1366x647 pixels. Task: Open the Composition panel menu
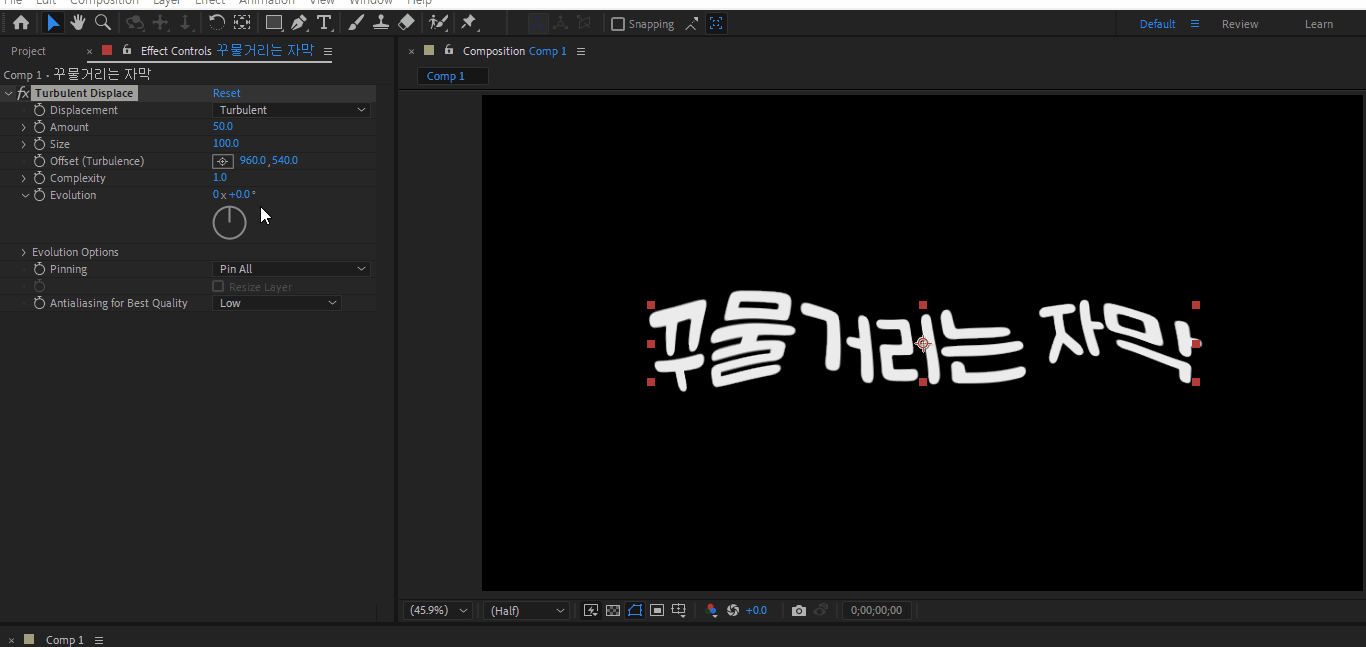[x=581, y=51]
